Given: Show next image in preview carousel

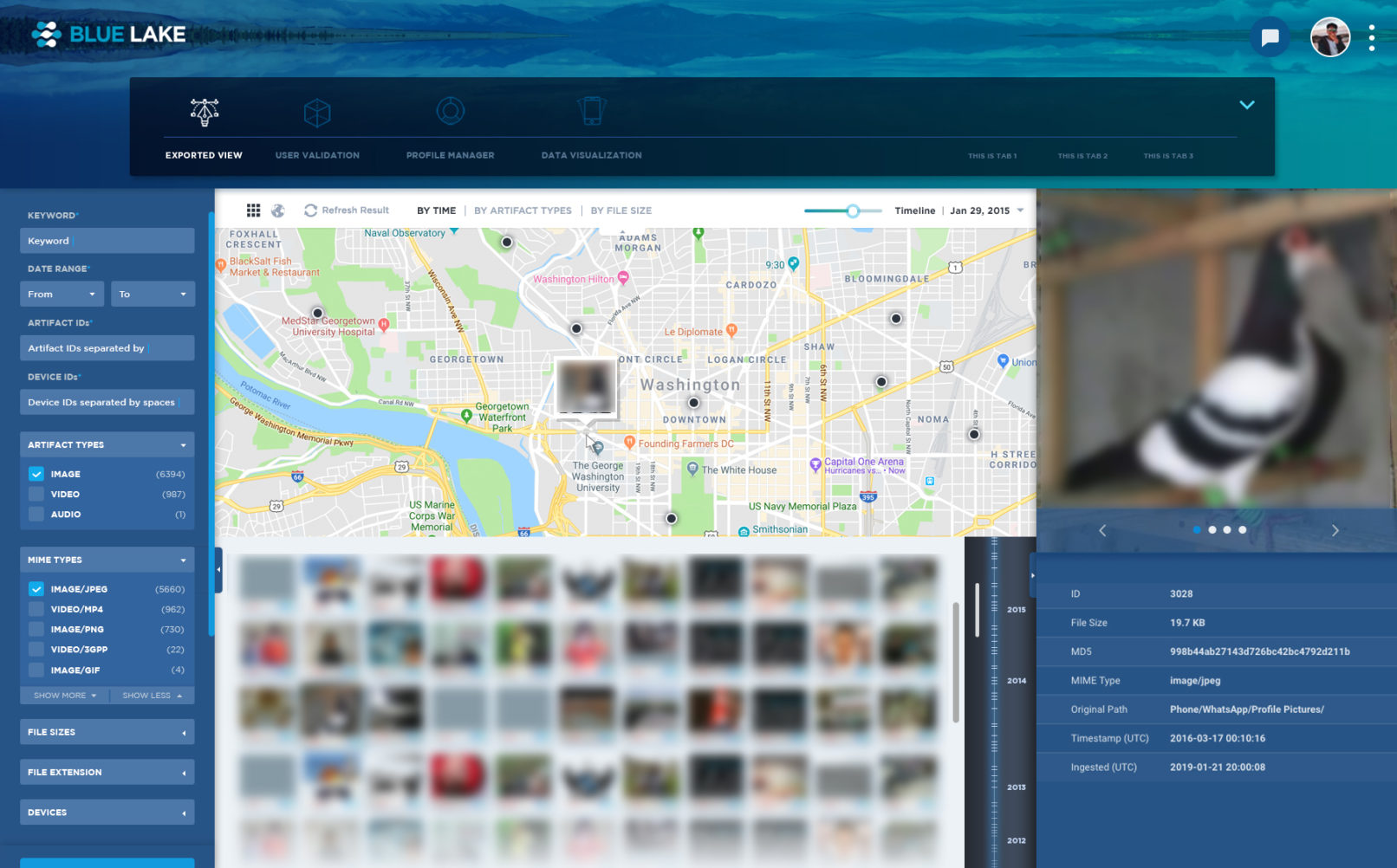Looking at the screenshot, I should pos(1335,530).
